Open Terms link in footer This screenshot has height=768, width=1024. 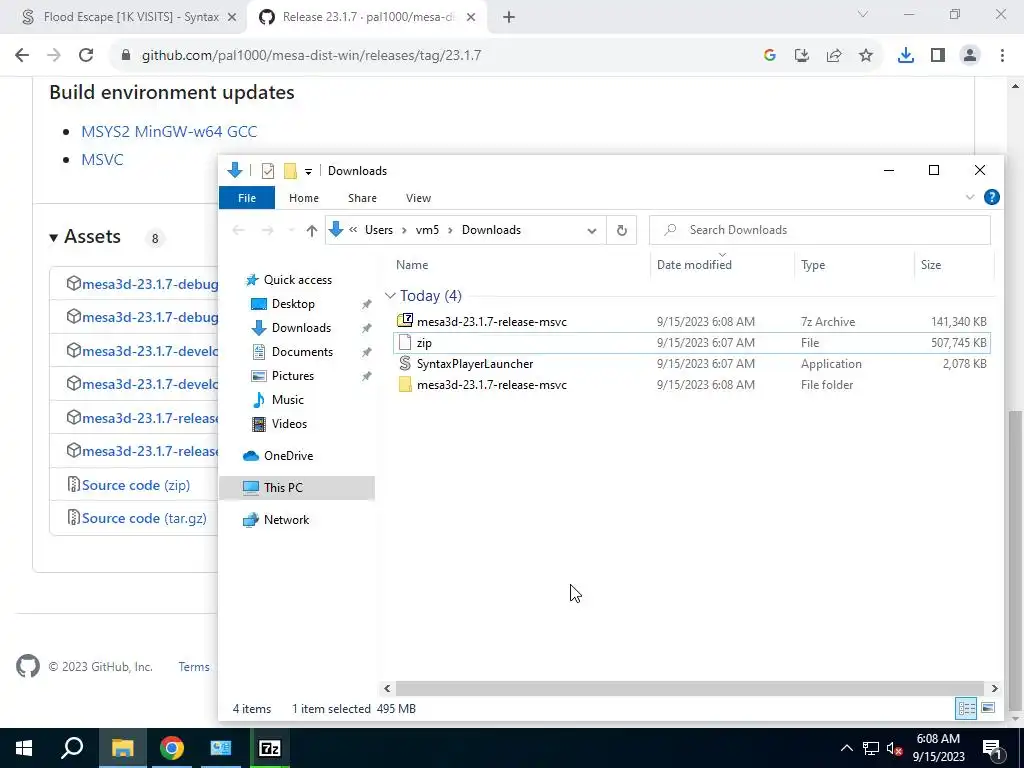pos(194,667)
